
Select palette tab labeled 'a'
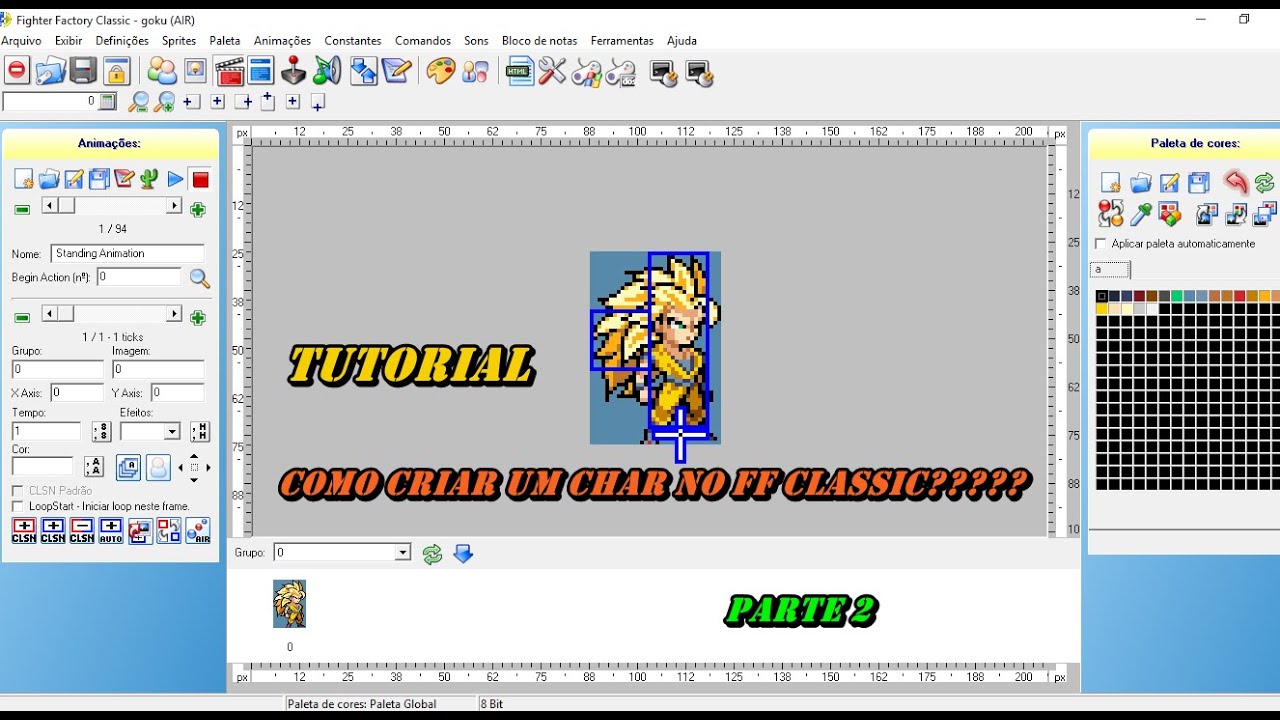[x=1110, y=269]
